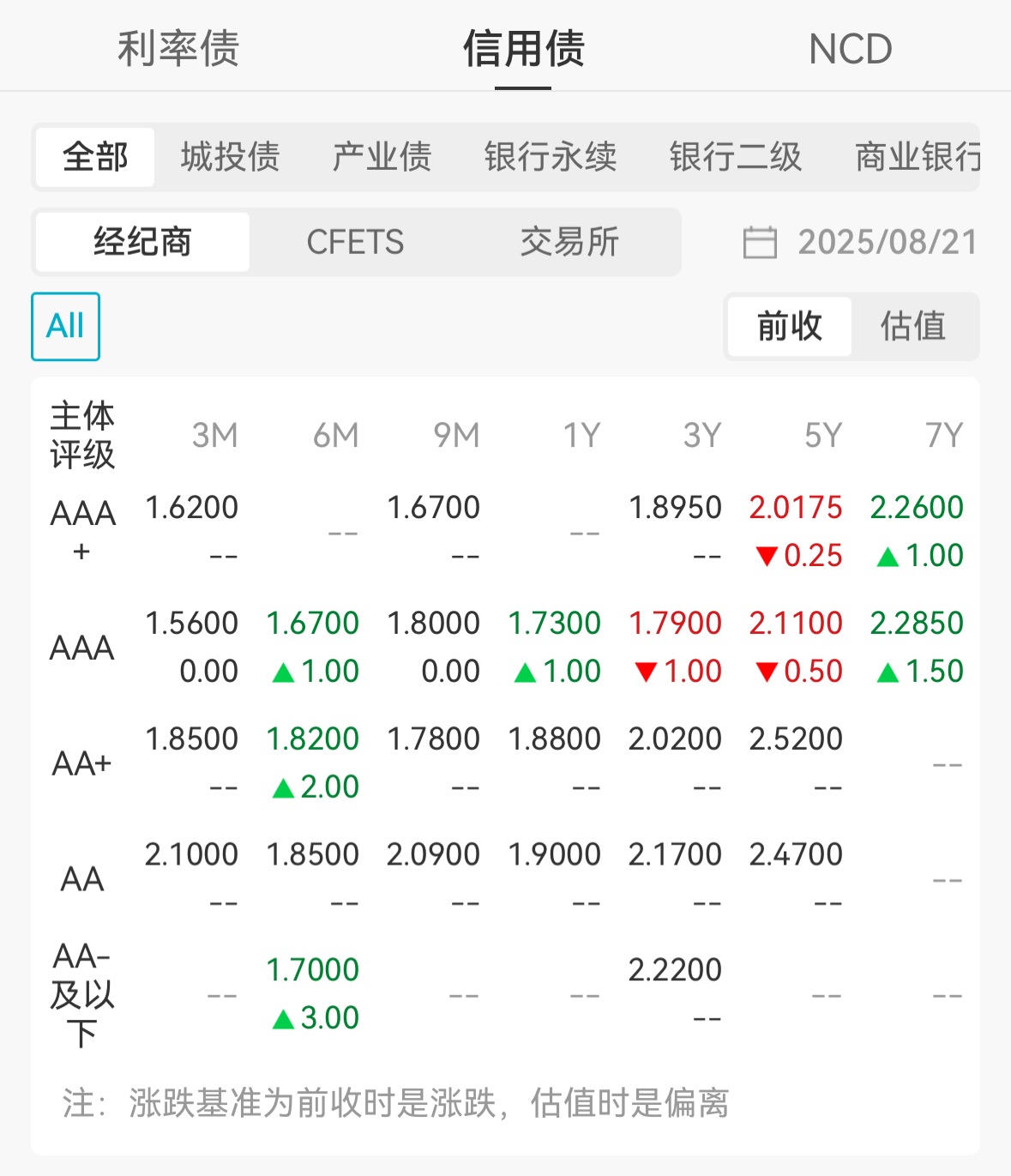Choose the 银行永续 category filter
Viewport: 1011px width, 1176px height.
click(551, 157)
